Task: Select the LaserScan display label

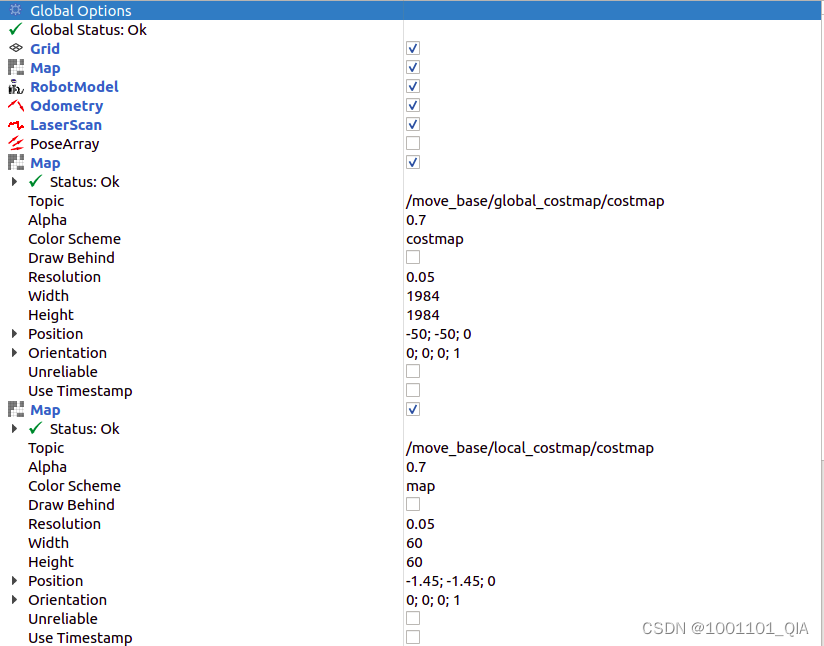Action: pyautogui.click(x=66, y=125)
